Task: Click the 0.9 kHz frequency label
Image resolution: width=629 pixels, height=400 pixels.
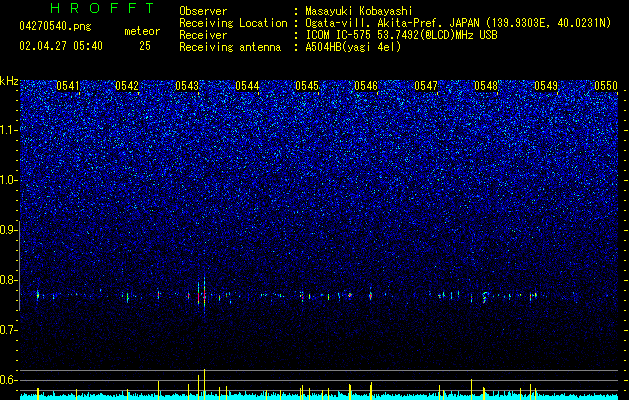Action: point(9,230)
